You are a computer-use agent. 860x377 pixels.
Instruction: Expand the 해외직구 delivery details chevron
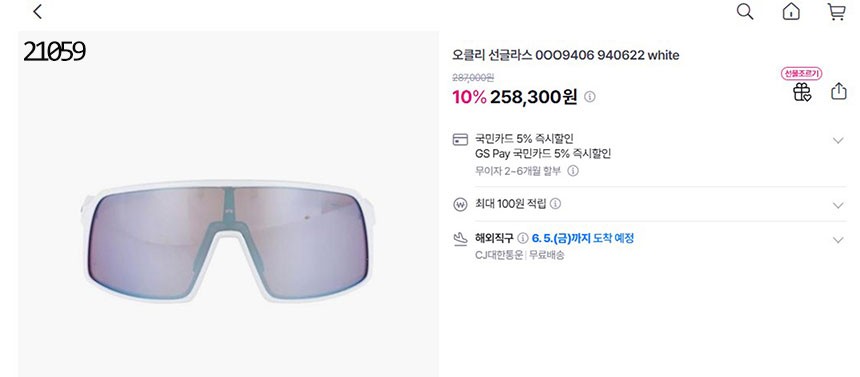(x=838, y=240)
